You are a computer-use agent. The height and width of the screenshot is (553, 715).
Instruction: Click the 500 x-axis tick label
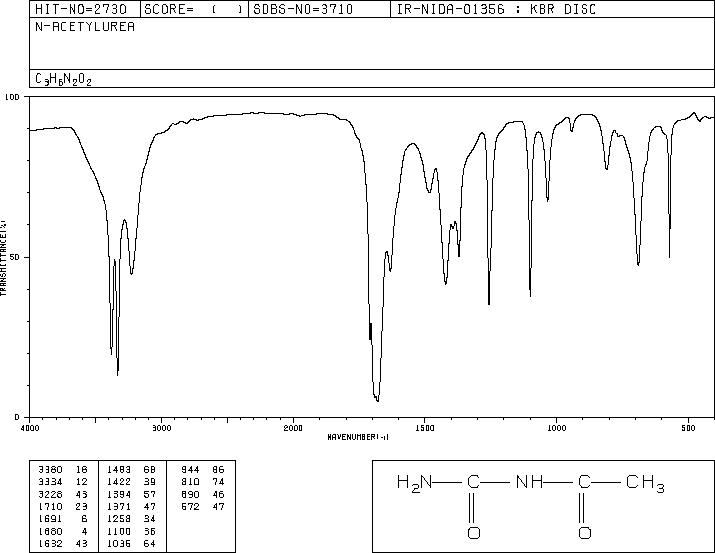(x=689, y=428)
